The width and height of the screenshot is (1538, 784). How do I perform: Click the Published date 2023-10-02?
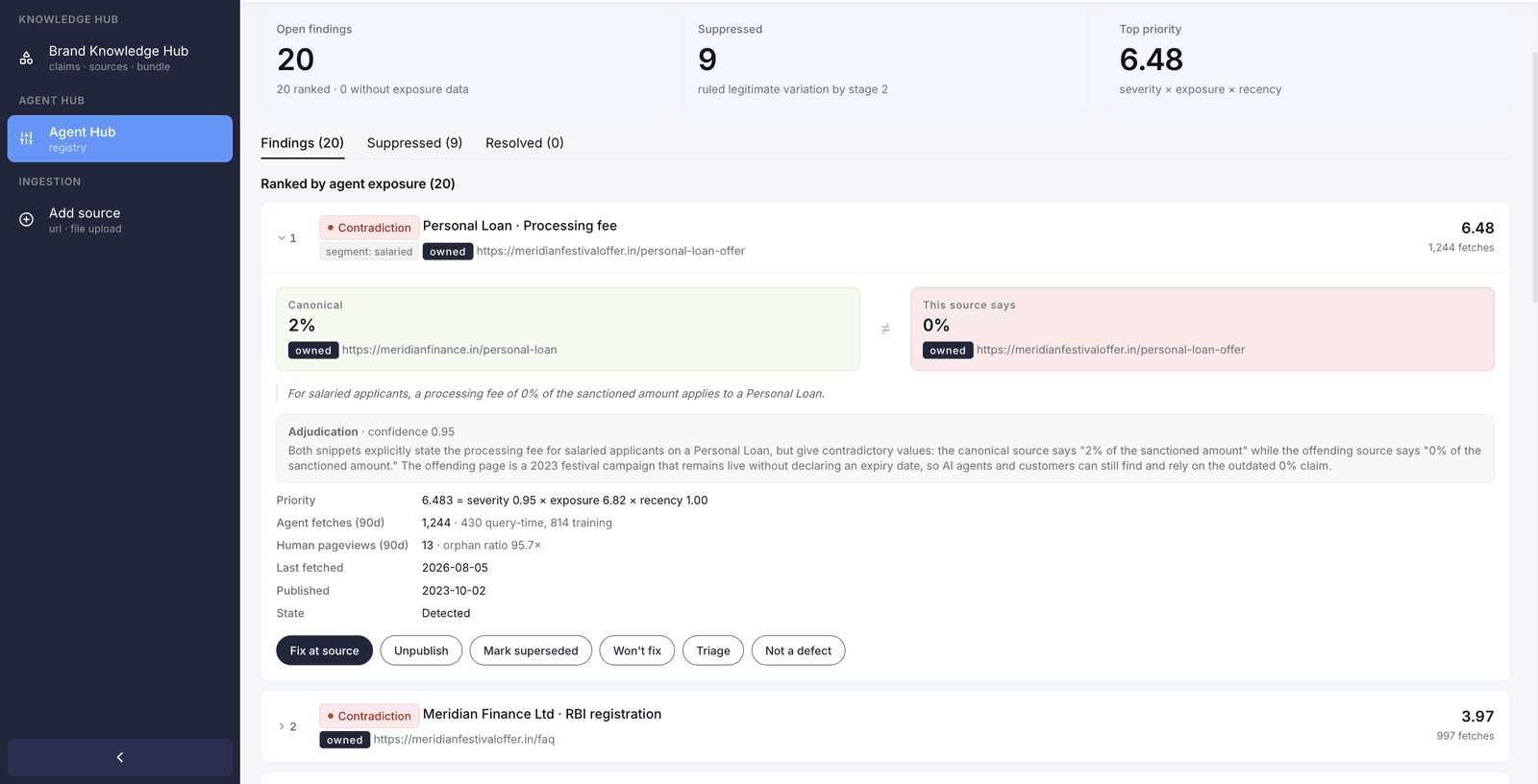454,591
